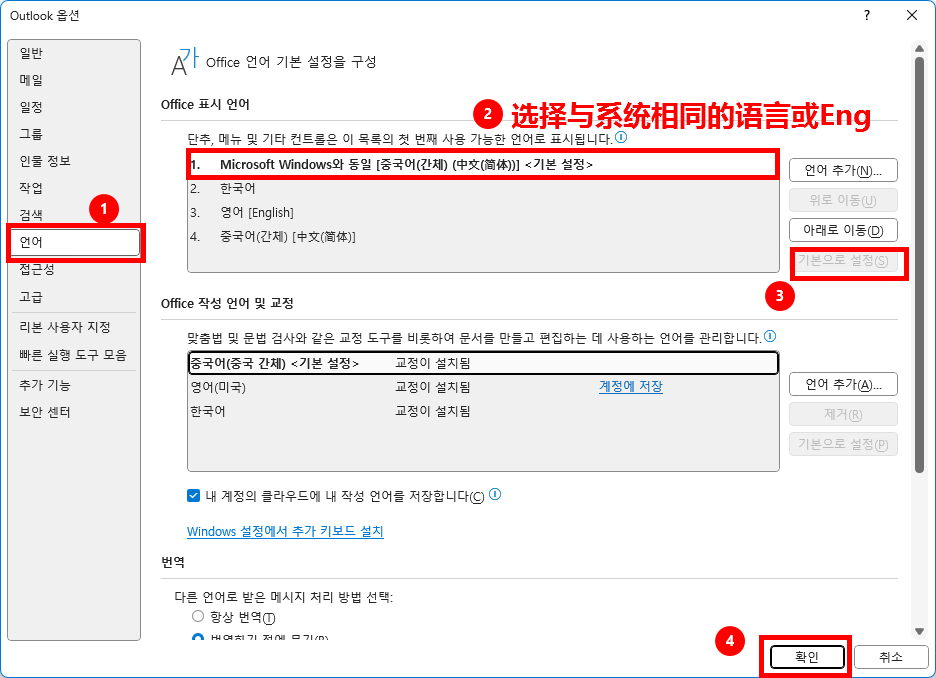Confirm with the 확인 button
Viewport: 936px width, 678px height.
807,657
